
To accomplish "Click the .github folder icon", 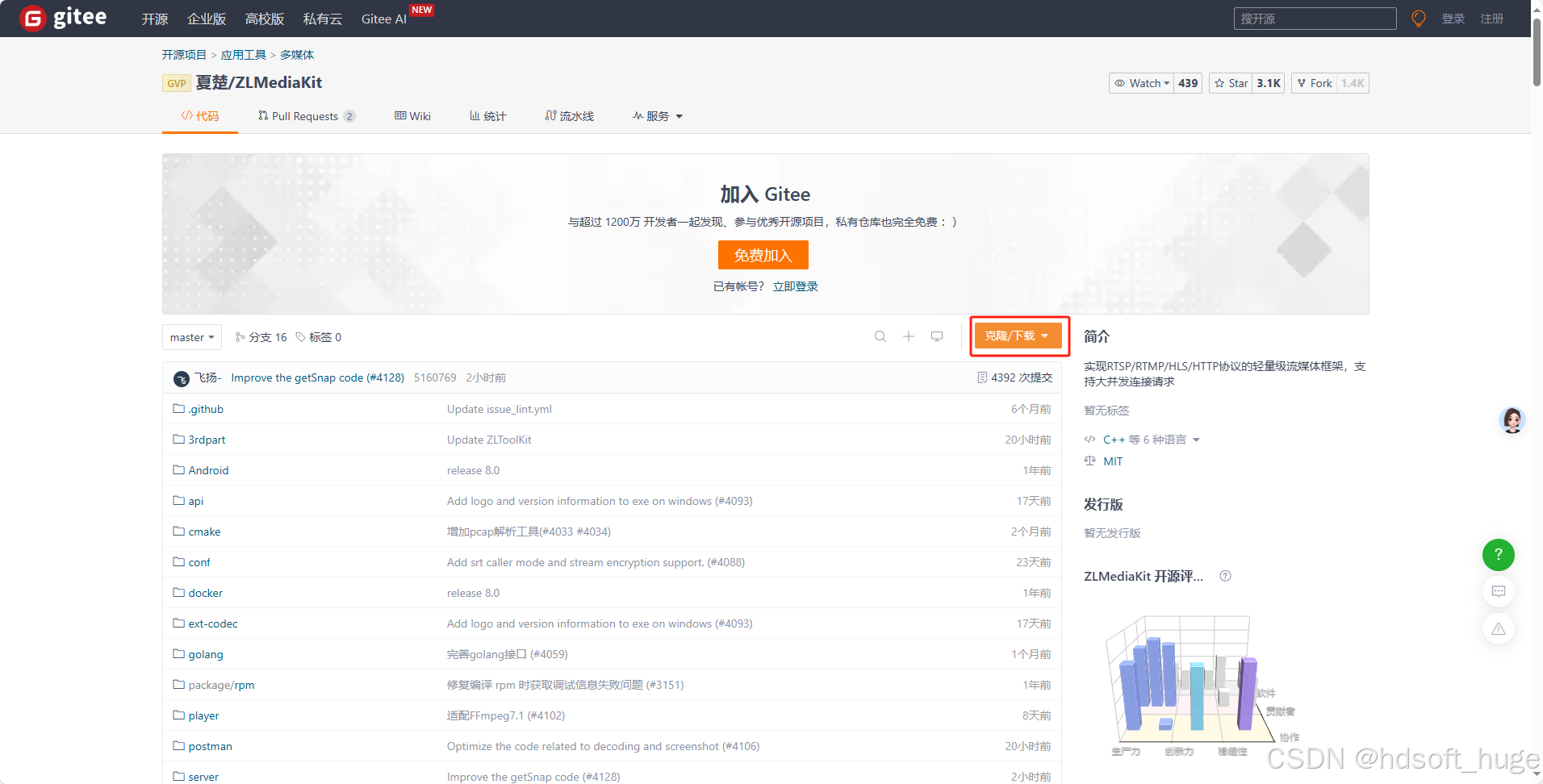I will (x=179, y=408).
